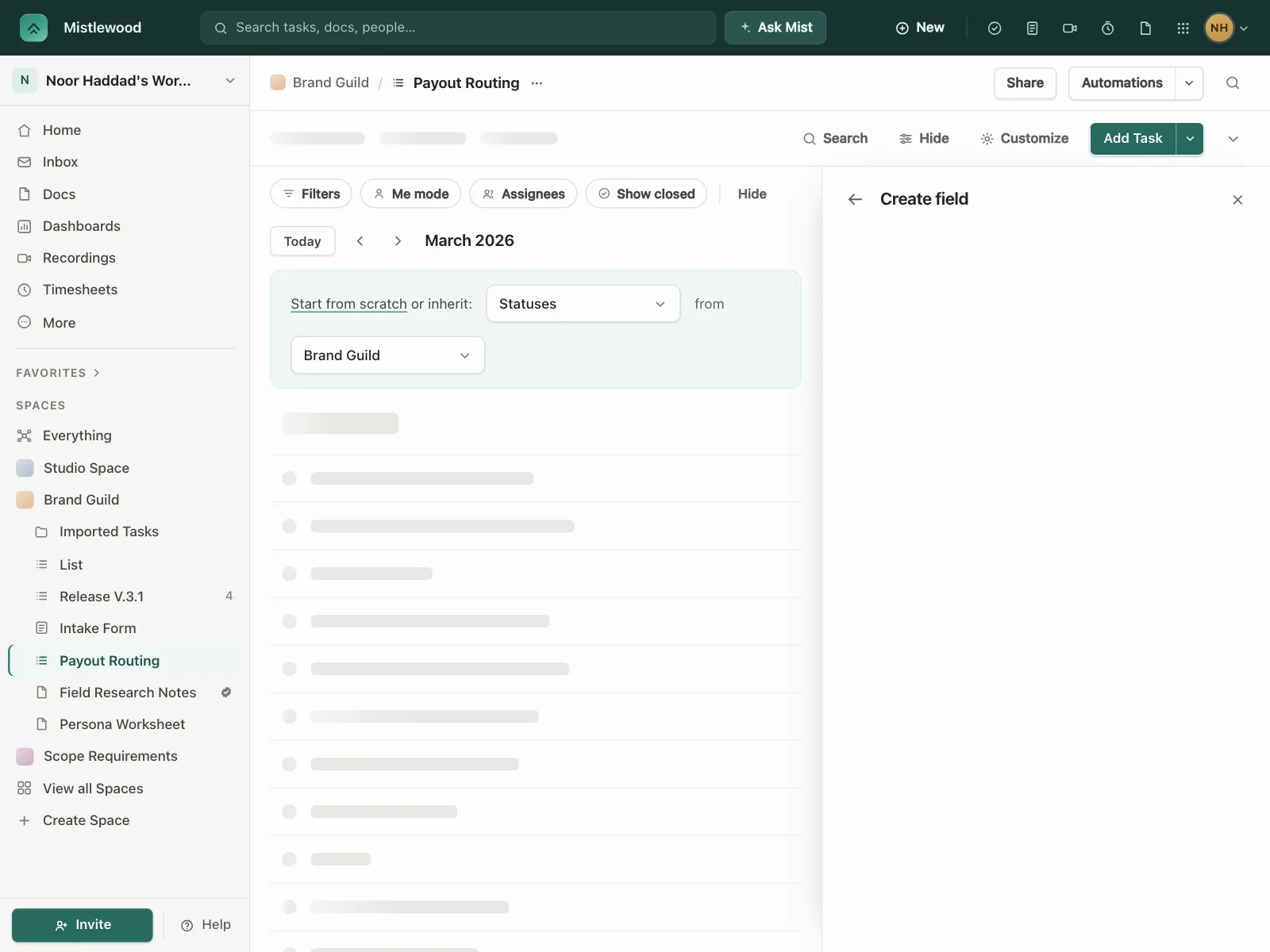Open Field Research Notes doc

(125, 693)
